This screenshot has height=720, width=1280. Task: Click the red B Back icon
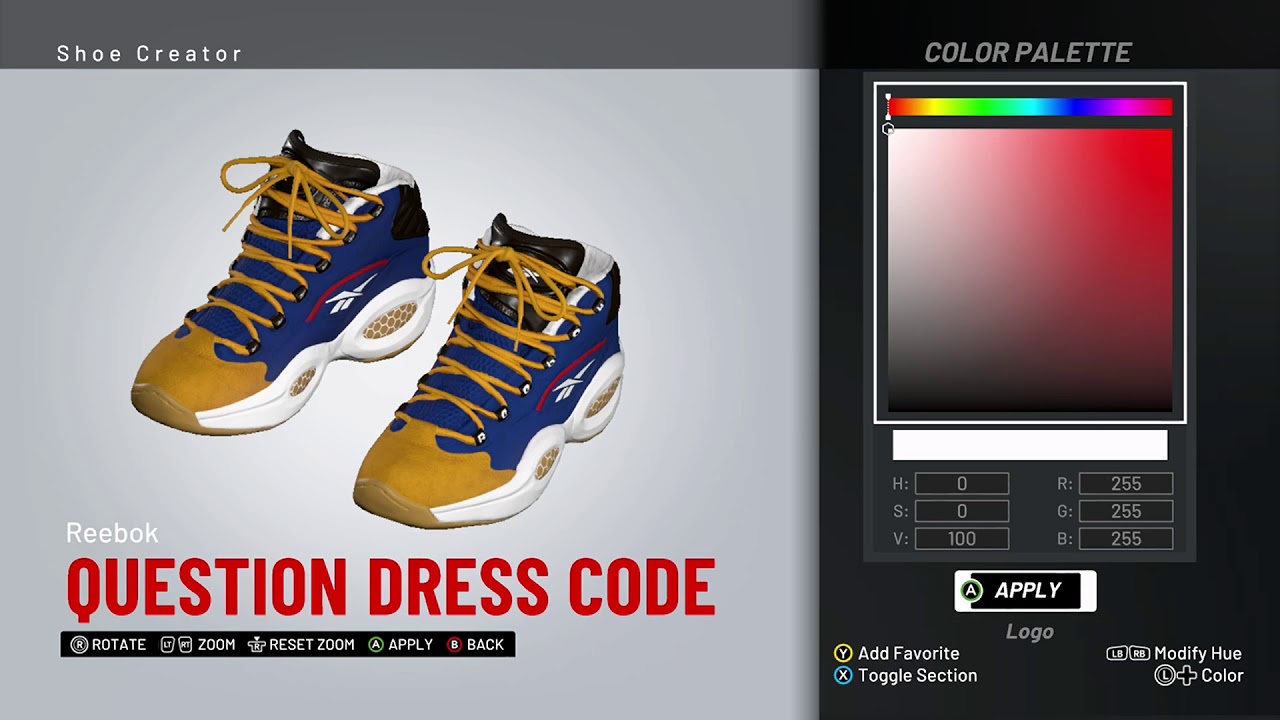point(455,645)
